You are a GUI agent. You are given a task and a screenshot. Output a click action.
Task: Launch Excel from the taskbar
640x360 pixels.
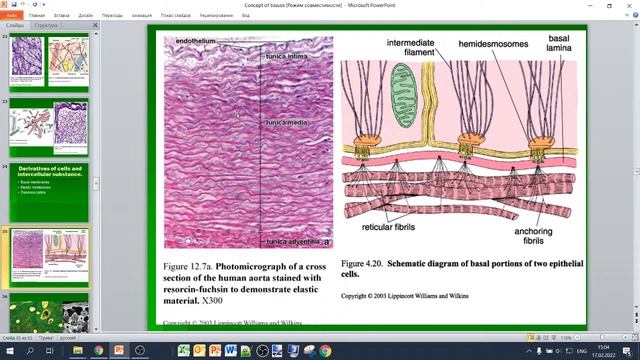(184, 351)
